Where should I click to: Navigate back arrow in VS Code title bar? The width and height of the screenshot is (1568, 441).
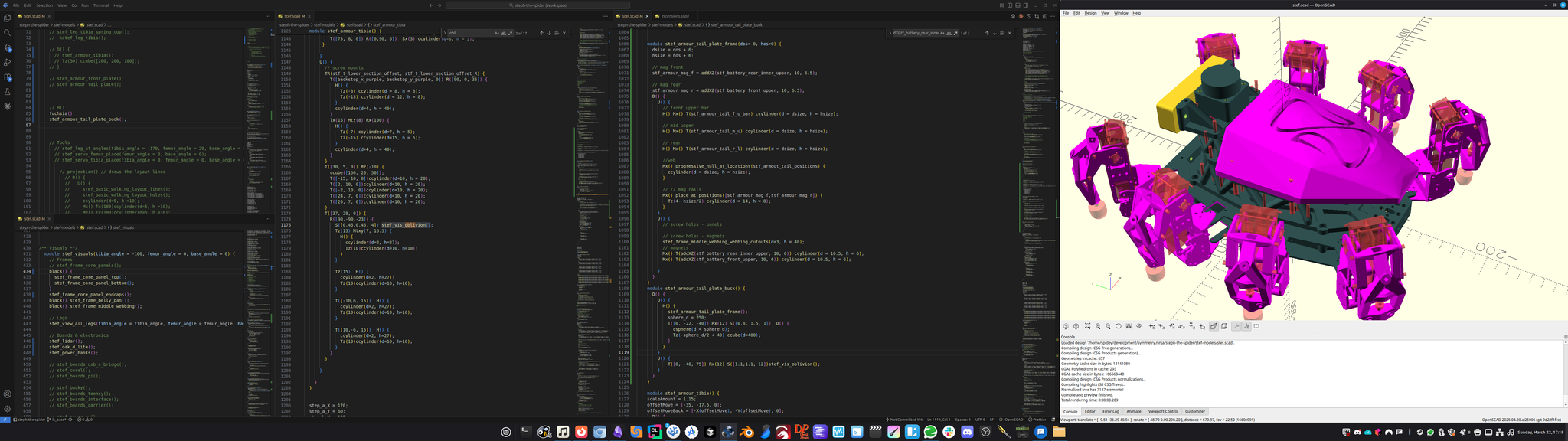[431, 5]
